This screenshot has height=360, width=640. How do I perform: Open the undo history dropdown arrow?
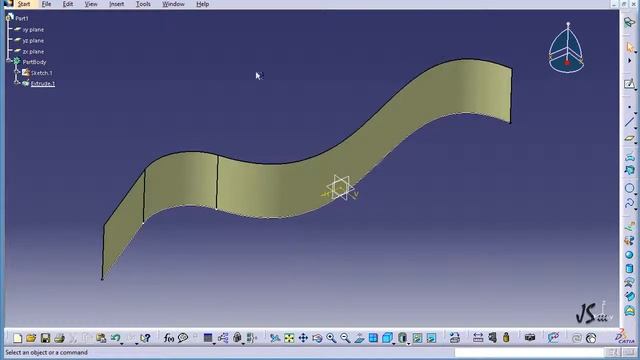122,343
